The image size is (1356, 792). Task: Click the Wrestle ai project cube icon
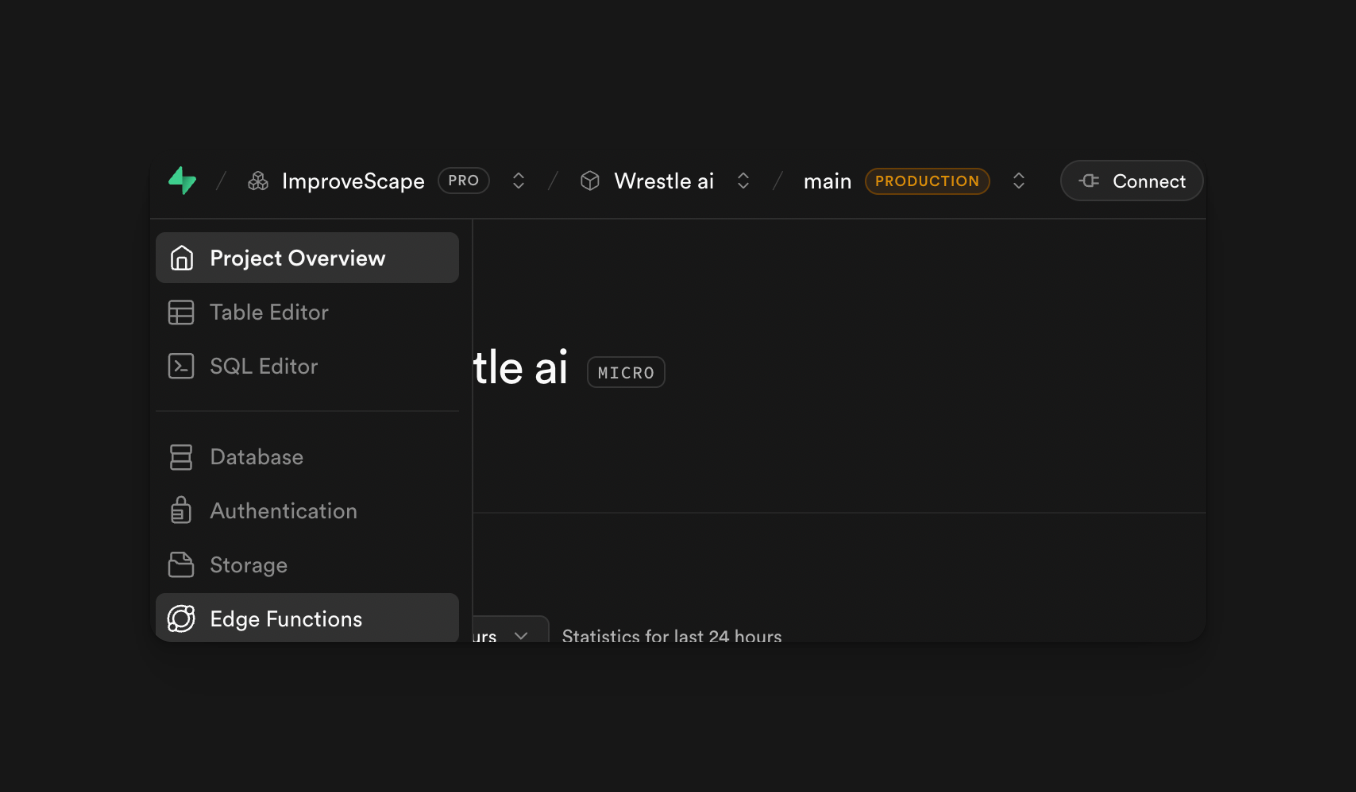click(x=590, y=181)
